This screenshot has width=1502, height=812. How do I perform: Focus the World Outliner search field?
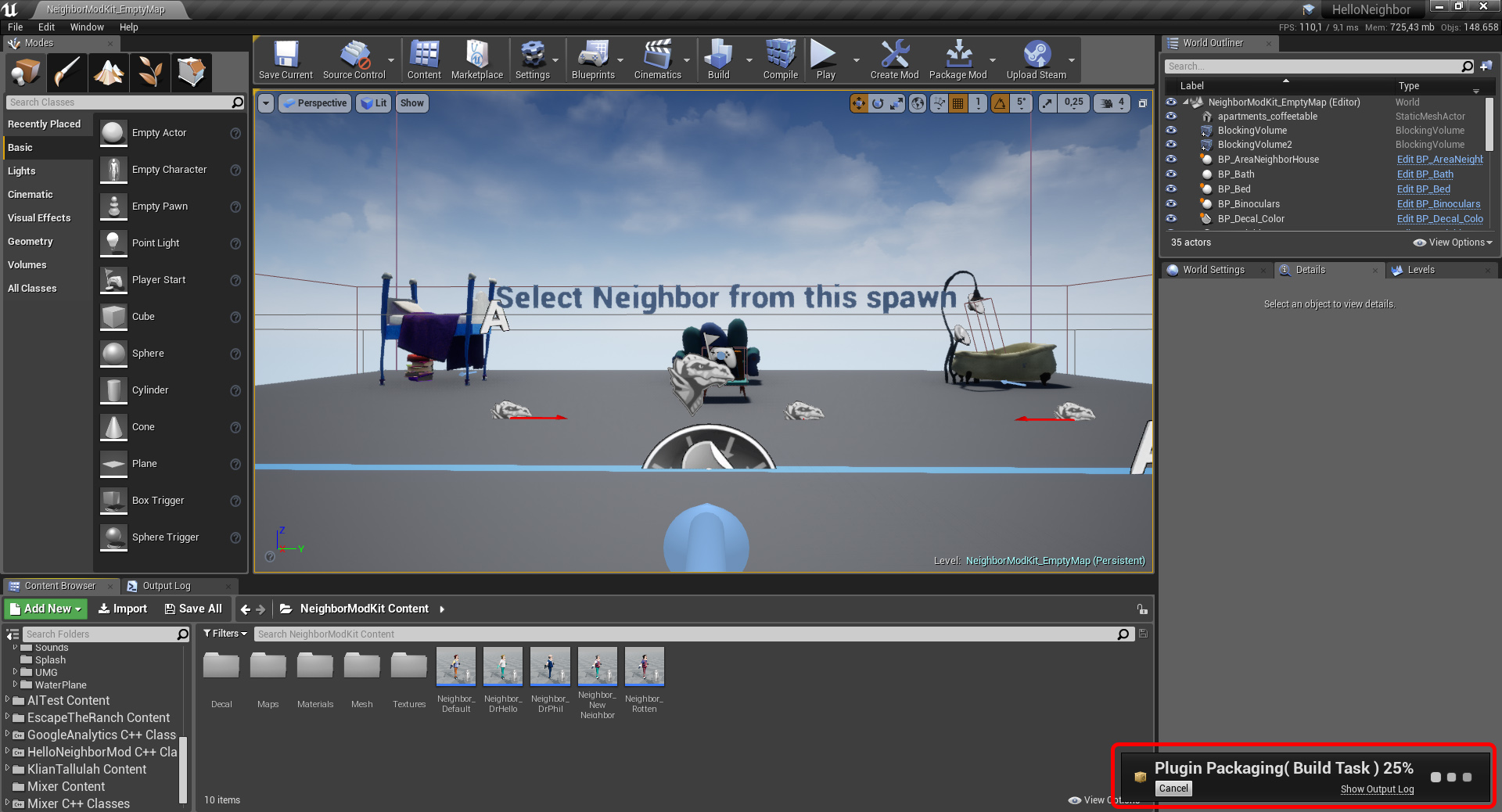tap(1318, 66)
